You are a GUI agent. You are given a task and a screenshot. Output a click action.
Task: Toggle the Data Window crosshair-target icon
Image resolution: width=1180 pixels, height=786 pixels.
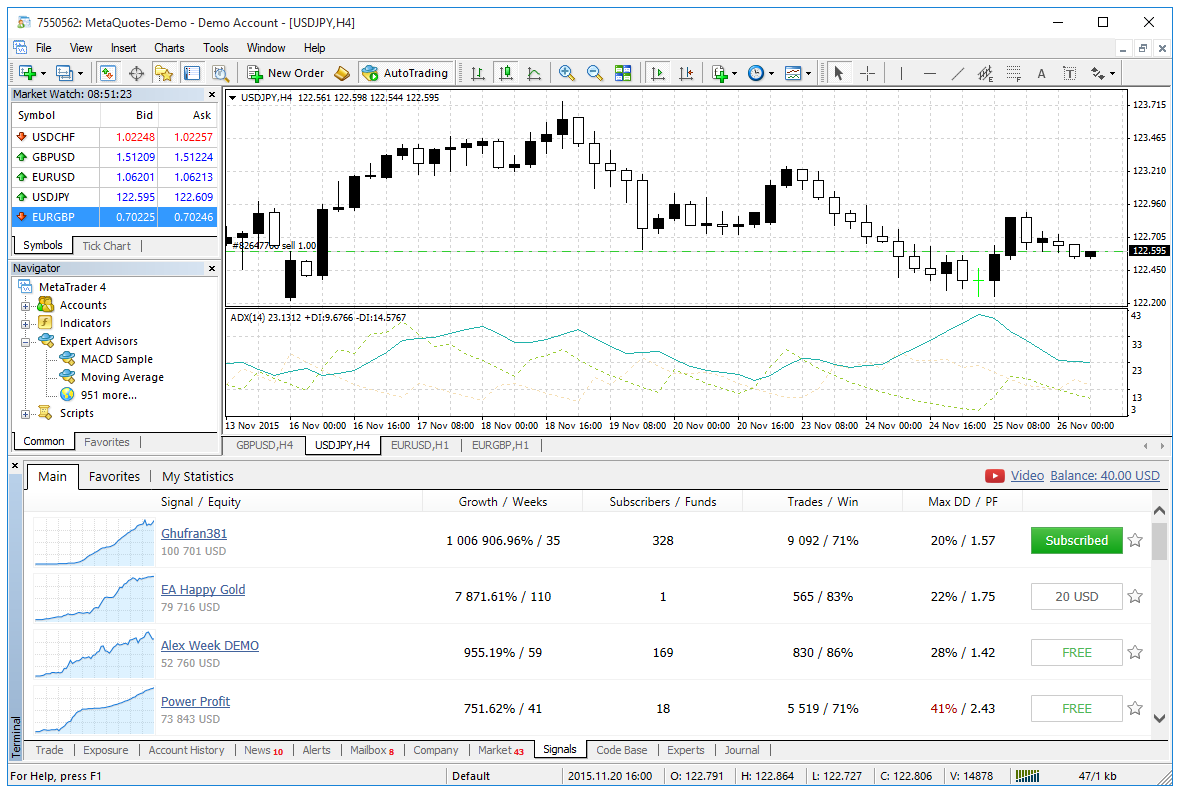pos(136,73)
